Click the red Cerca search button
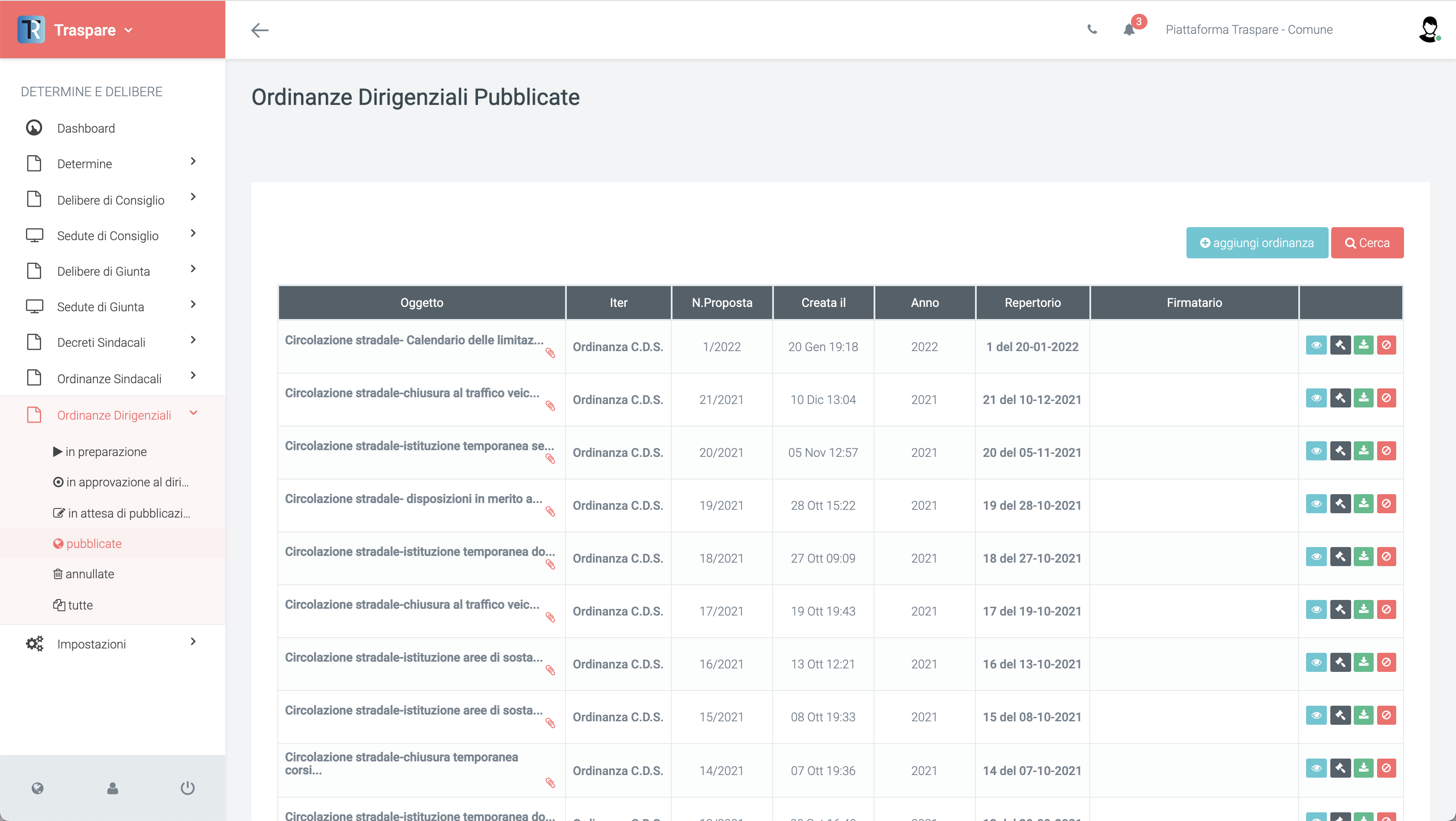Viewport: 1456px width, 821px height. (1367, 243)
